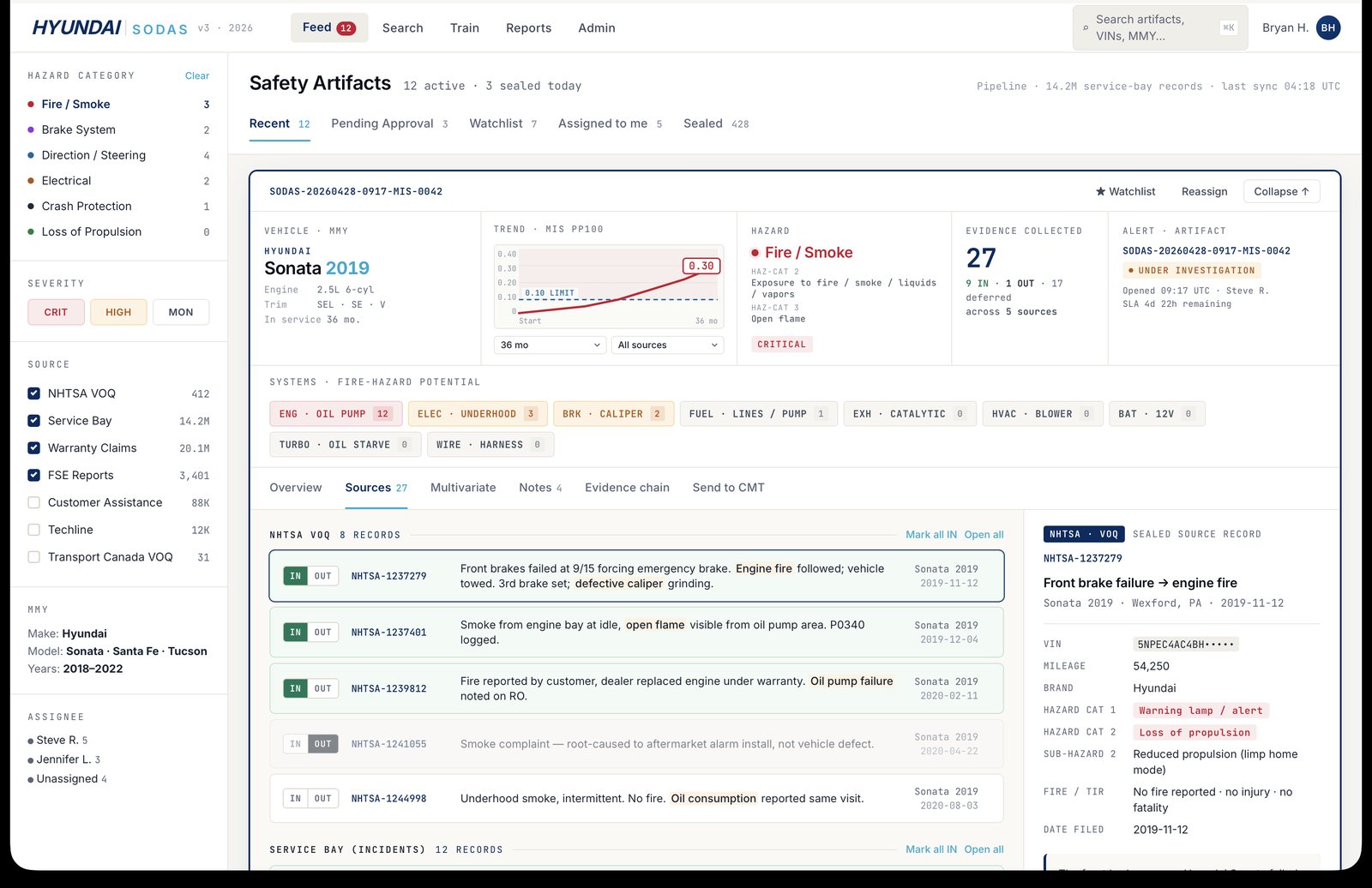
Task: Open record NHTSA-1239812
Action: [636, 688]
